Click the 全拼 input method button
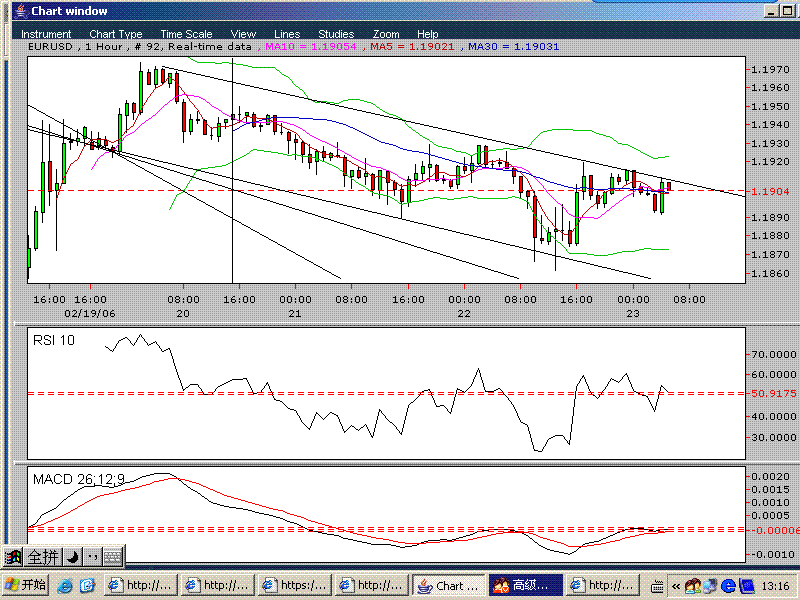 coord(43,557)
